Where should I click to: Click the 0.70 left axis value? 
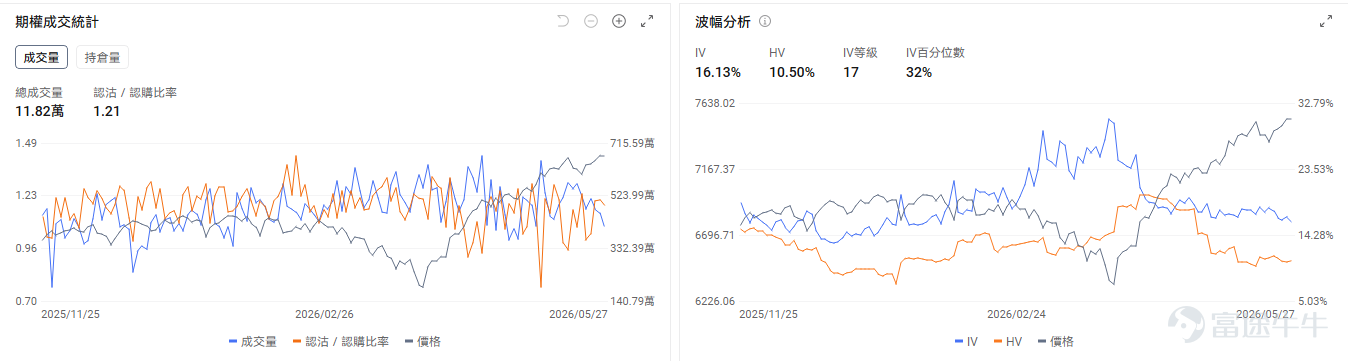[x=26, y=301]
